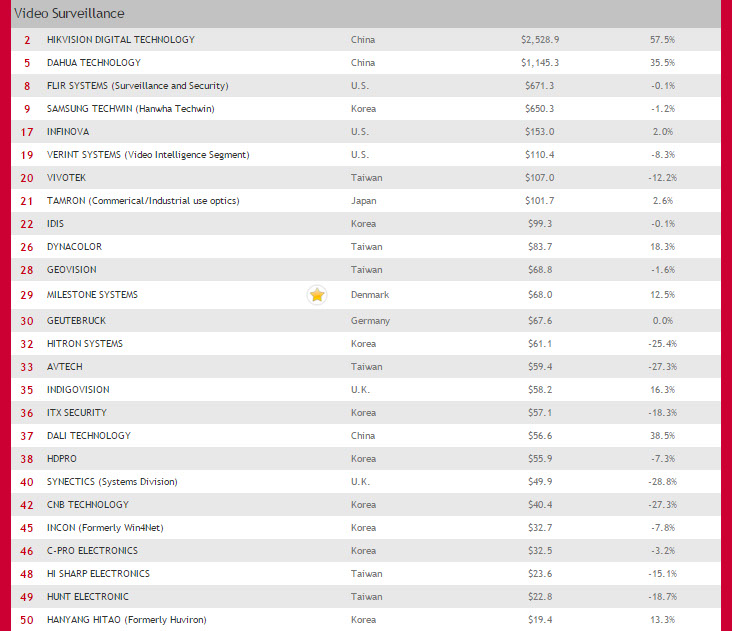Select the Infinova company name
This screenshot has width=732, height=631.
tap(67, 132)
